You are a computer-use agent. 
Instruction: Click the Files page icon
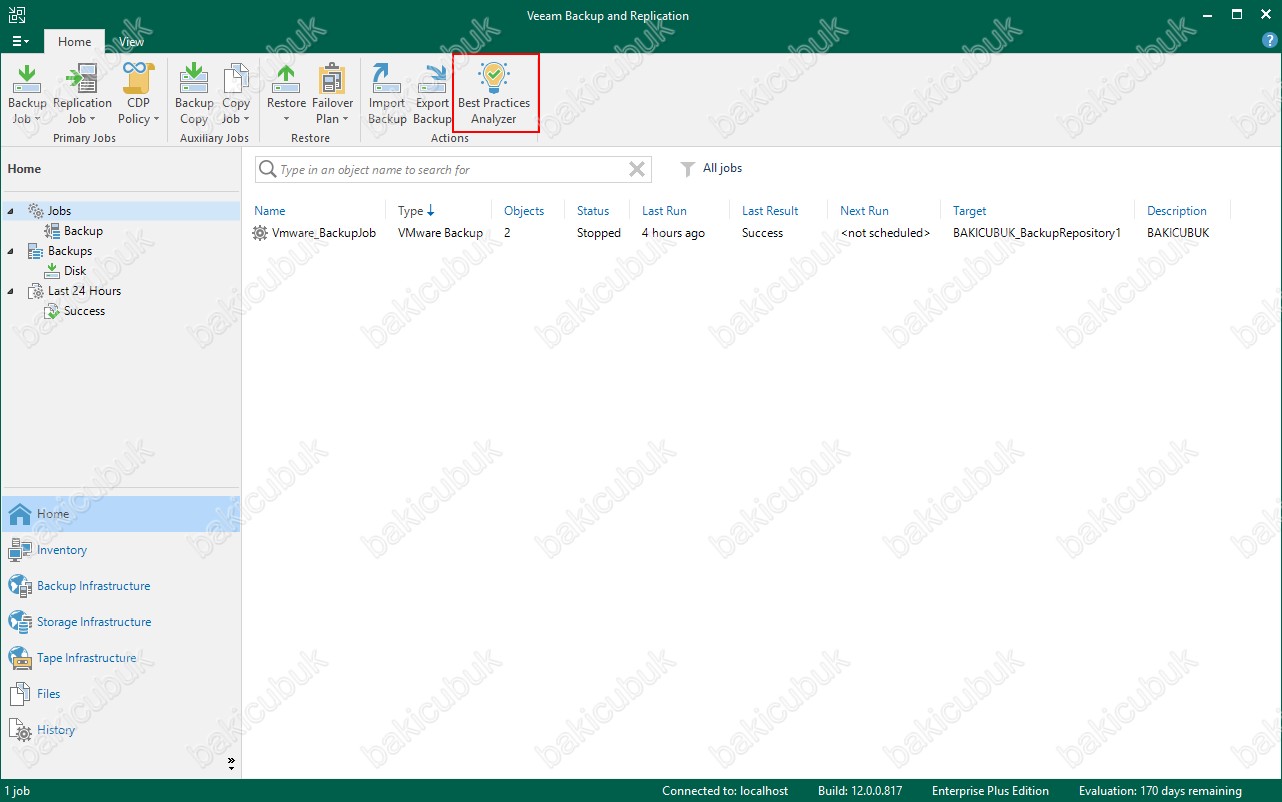tap(20, 694)
